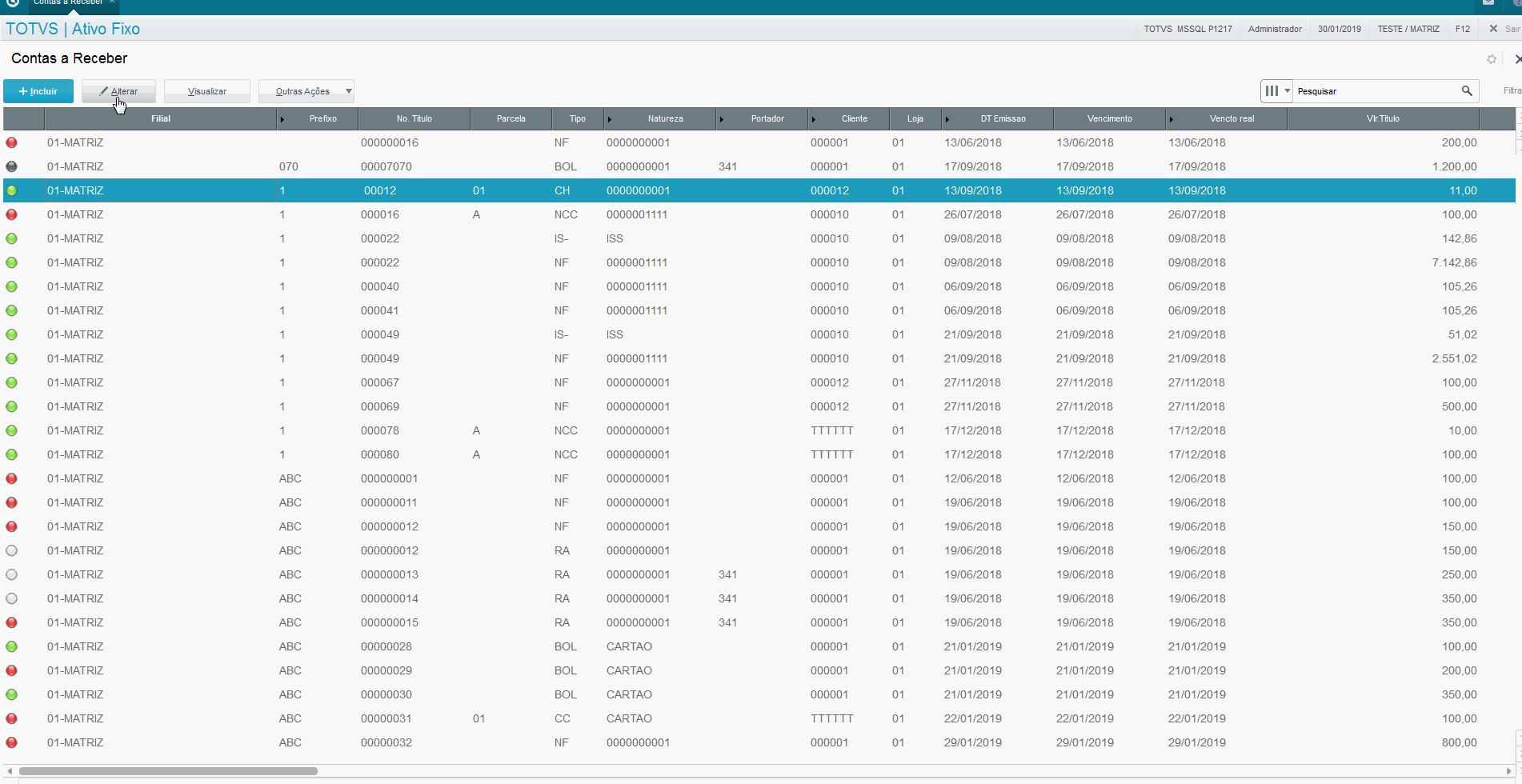Click green status icon of título 000067 row

point(12,382)
